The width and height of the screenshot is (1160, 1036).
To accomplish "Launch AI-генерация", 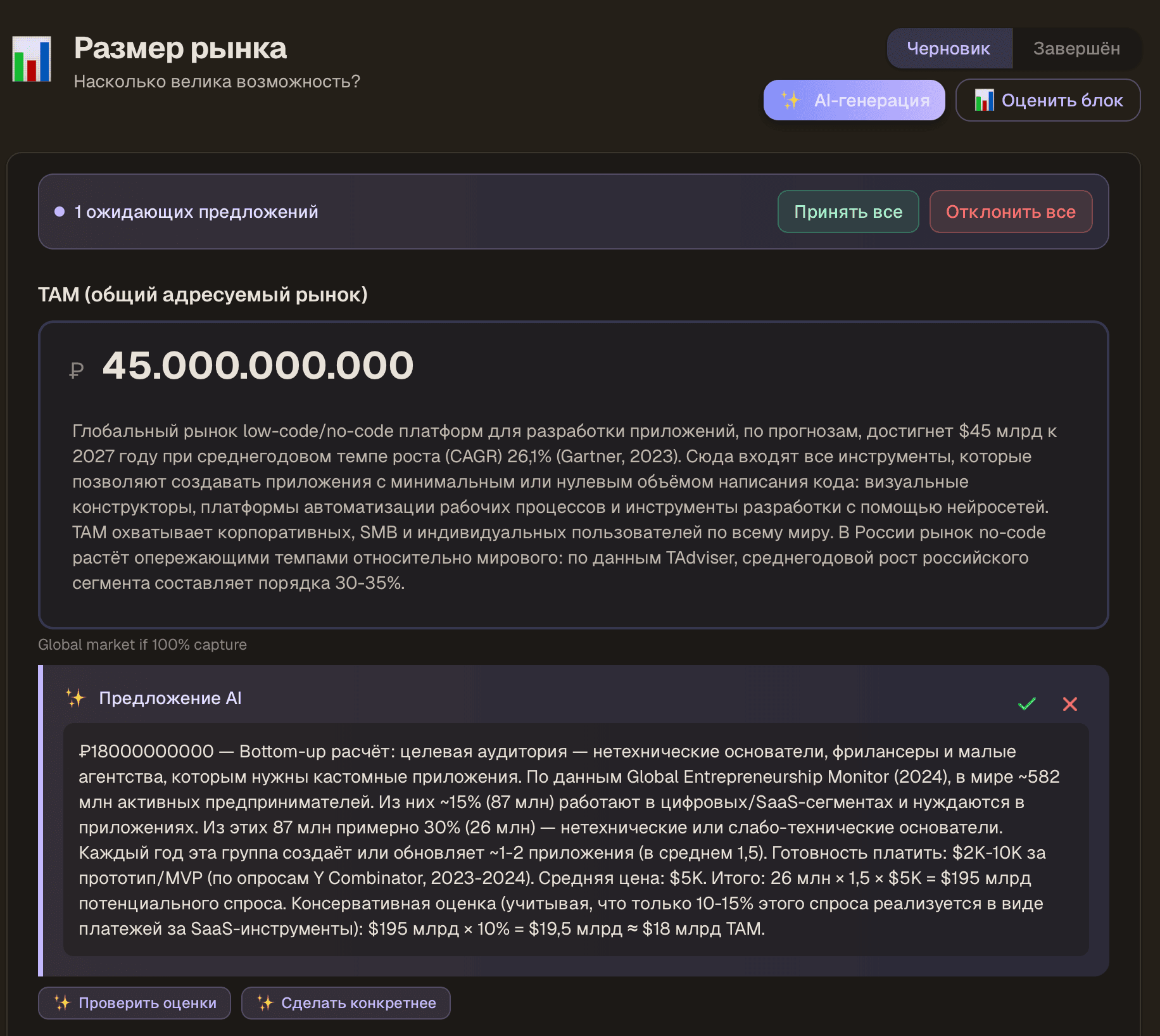I will (854, 99).
